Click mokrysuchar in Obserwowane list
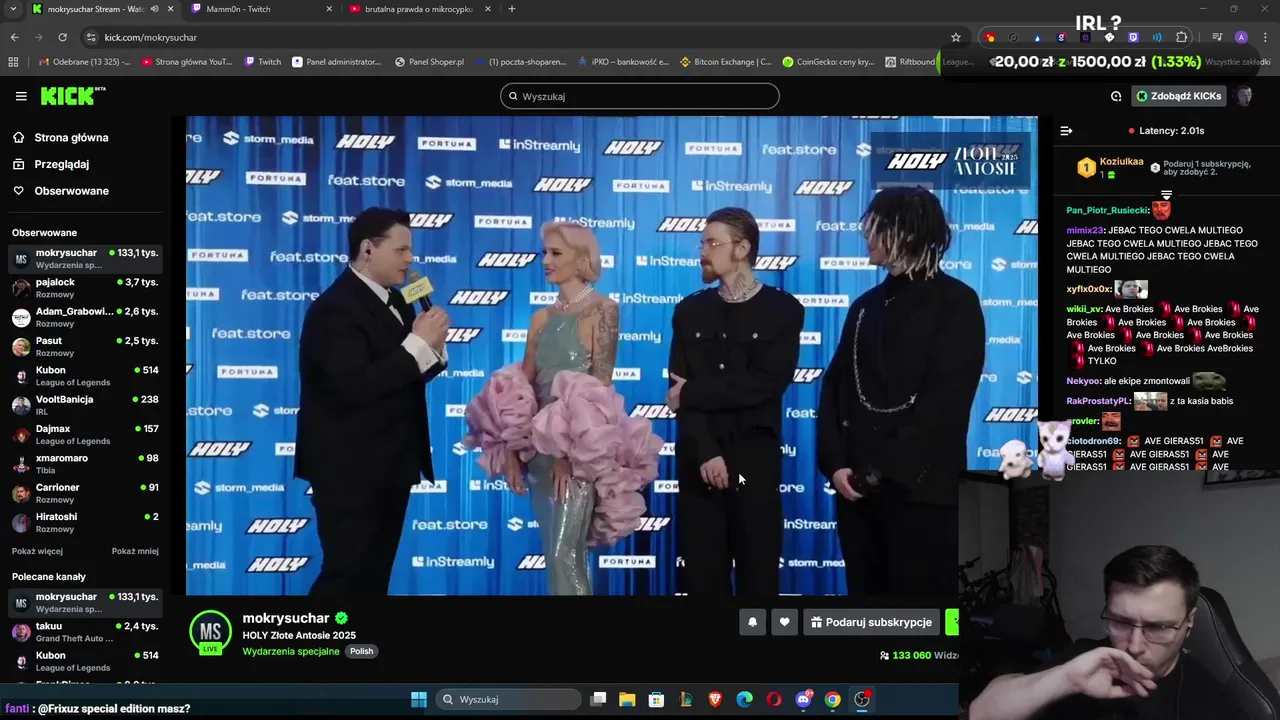 point(85,259)
